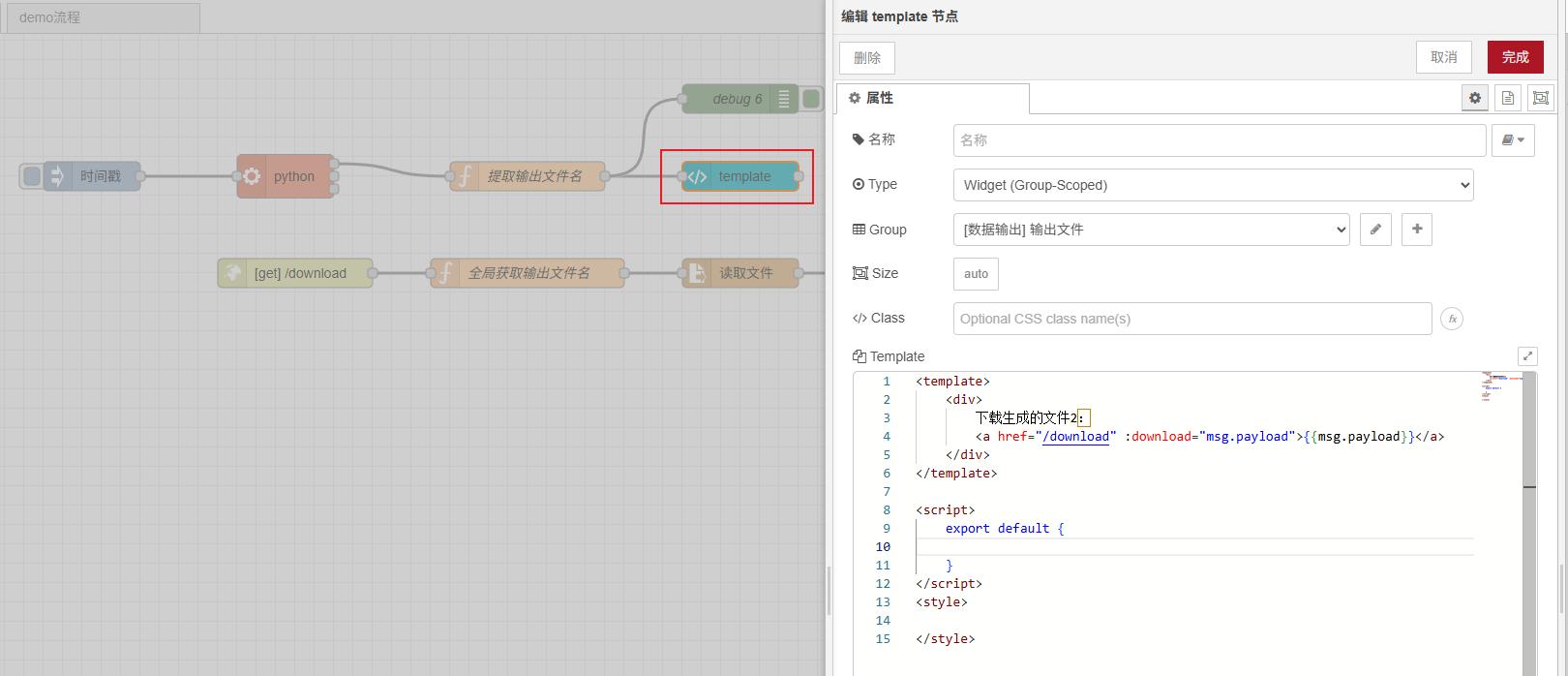Select the 提取输出文件名 function node
Screen dimensions: 1568x676
coord(528,176)
